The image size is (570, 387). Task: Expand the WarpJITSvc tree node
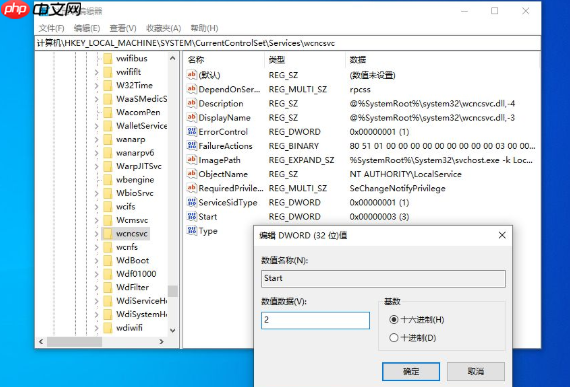pyautogui.click(x=96, y=166)
